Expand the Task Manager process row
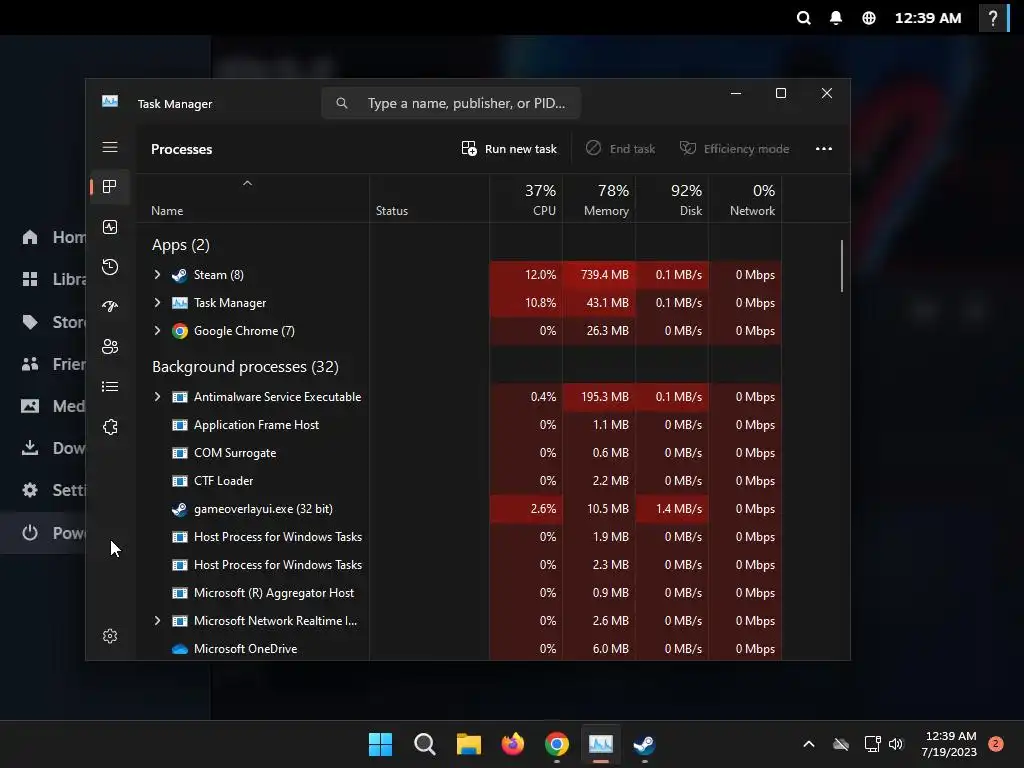The height and width of the screenshot is (768, 1024). (x=157, y=302)
